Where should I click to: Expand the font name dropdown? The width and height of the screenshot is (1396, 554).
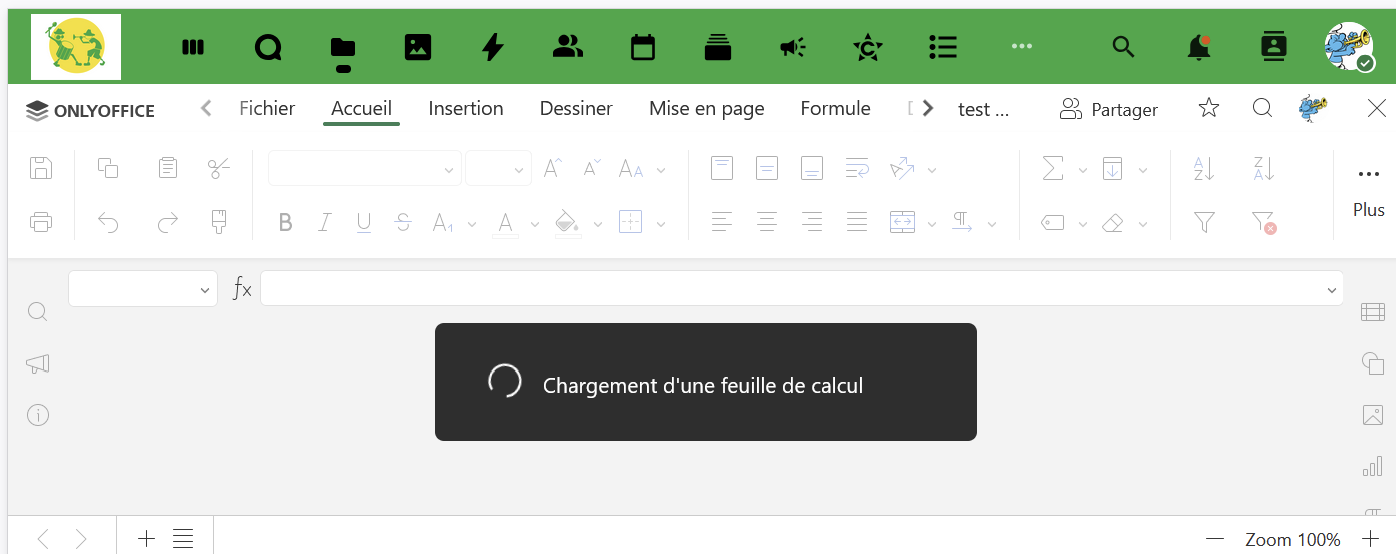tap(448, 171)
